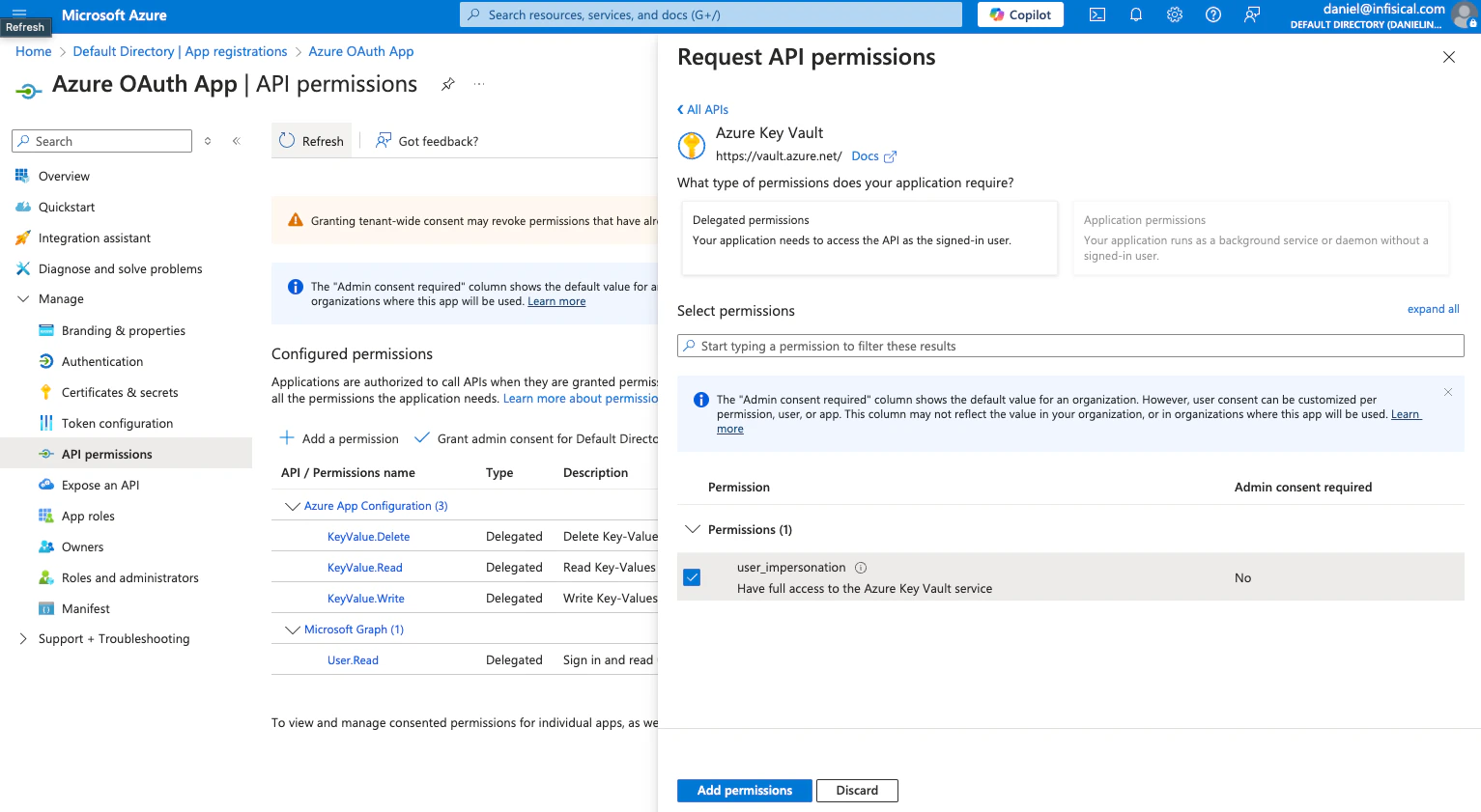This screenshot has height=812, width=1481.
Task: Open Expose an API
Action: tap(100, 485)
